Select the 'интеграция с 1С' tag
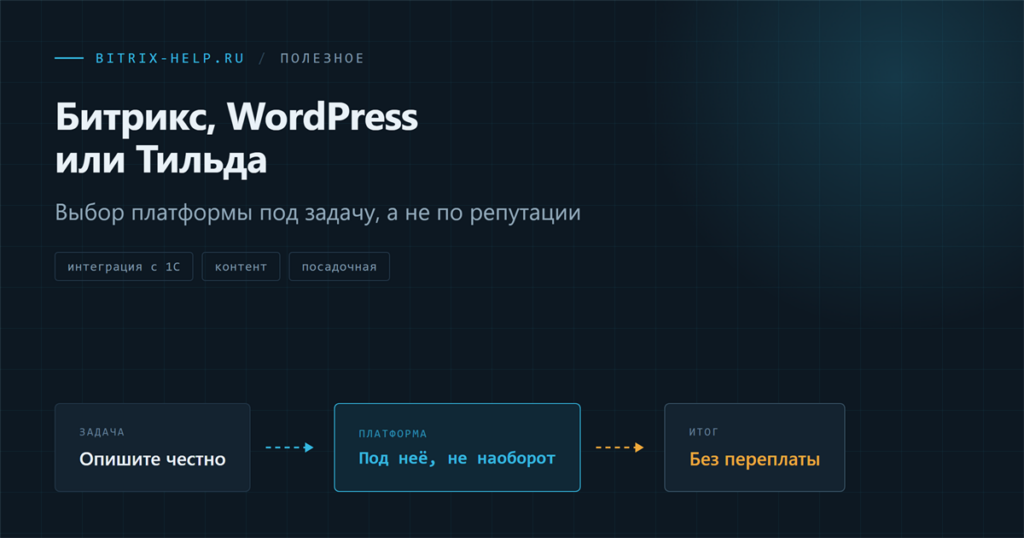1024x538 pixels. tap(123, 266)
